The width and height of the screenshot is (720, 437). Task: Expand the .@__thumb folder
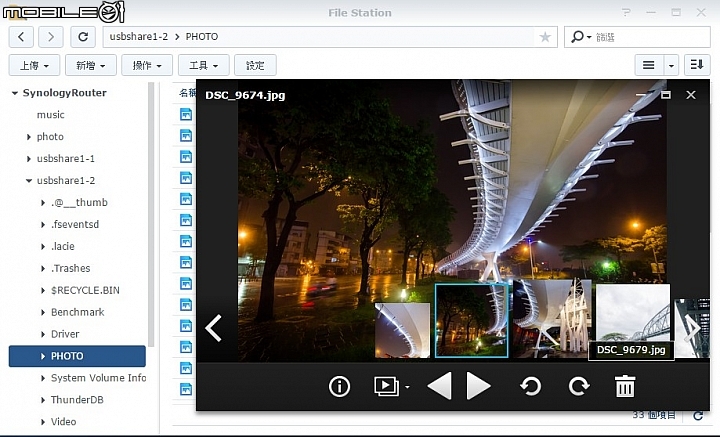(43, 202)
